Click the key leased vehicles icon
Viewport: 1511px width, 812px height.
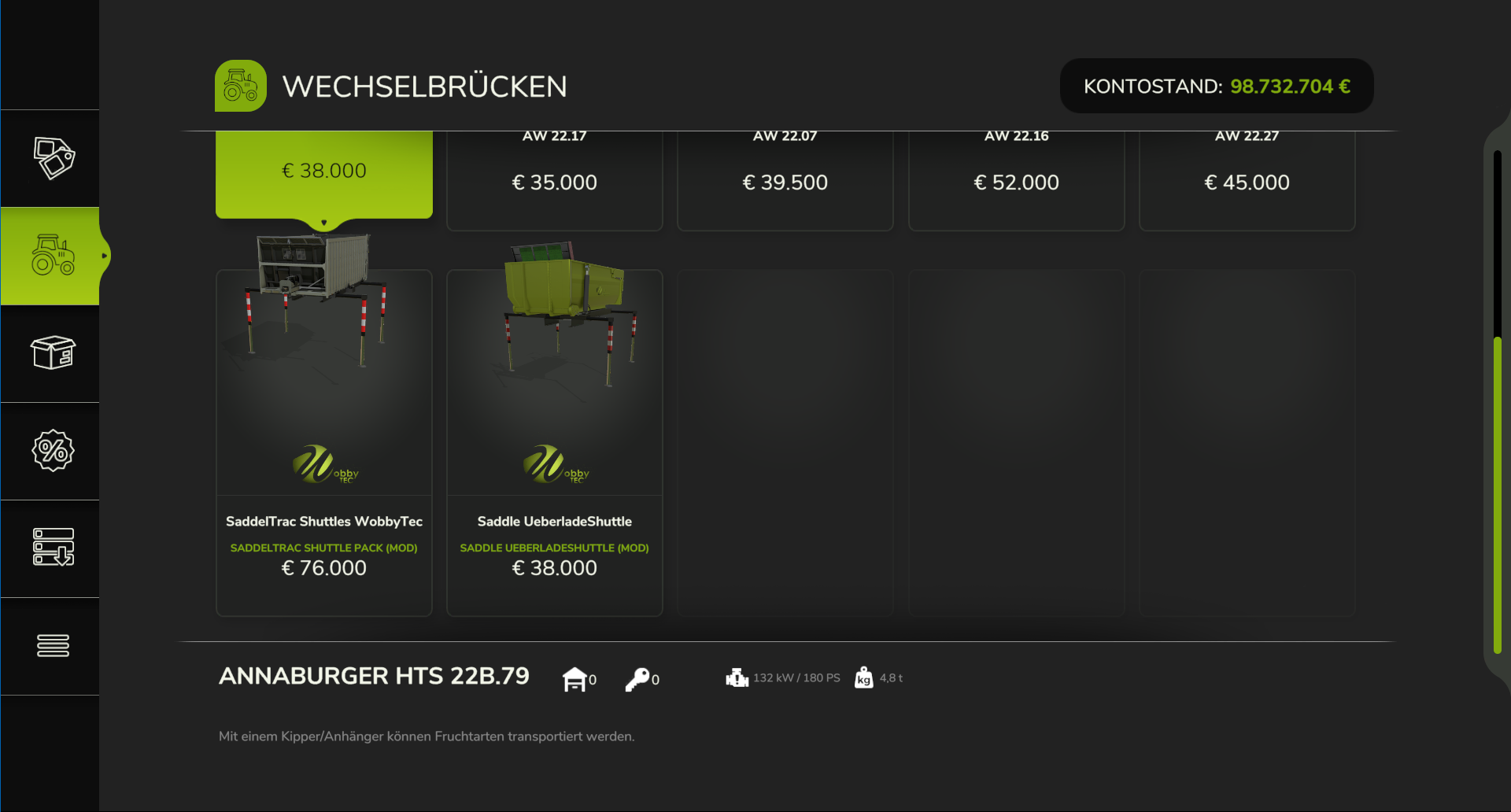pos(637,679)
